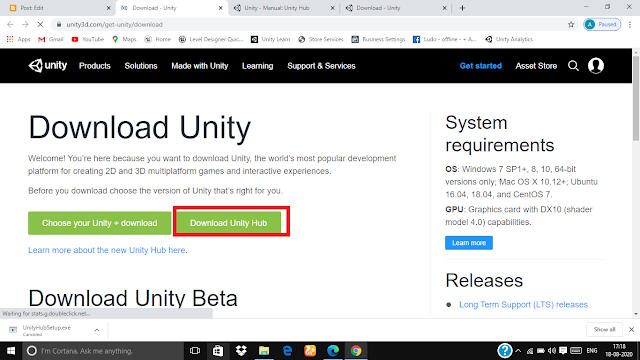Open the Products menu
The height and width of the screenshot is (360, 640).
pos(95,66)
